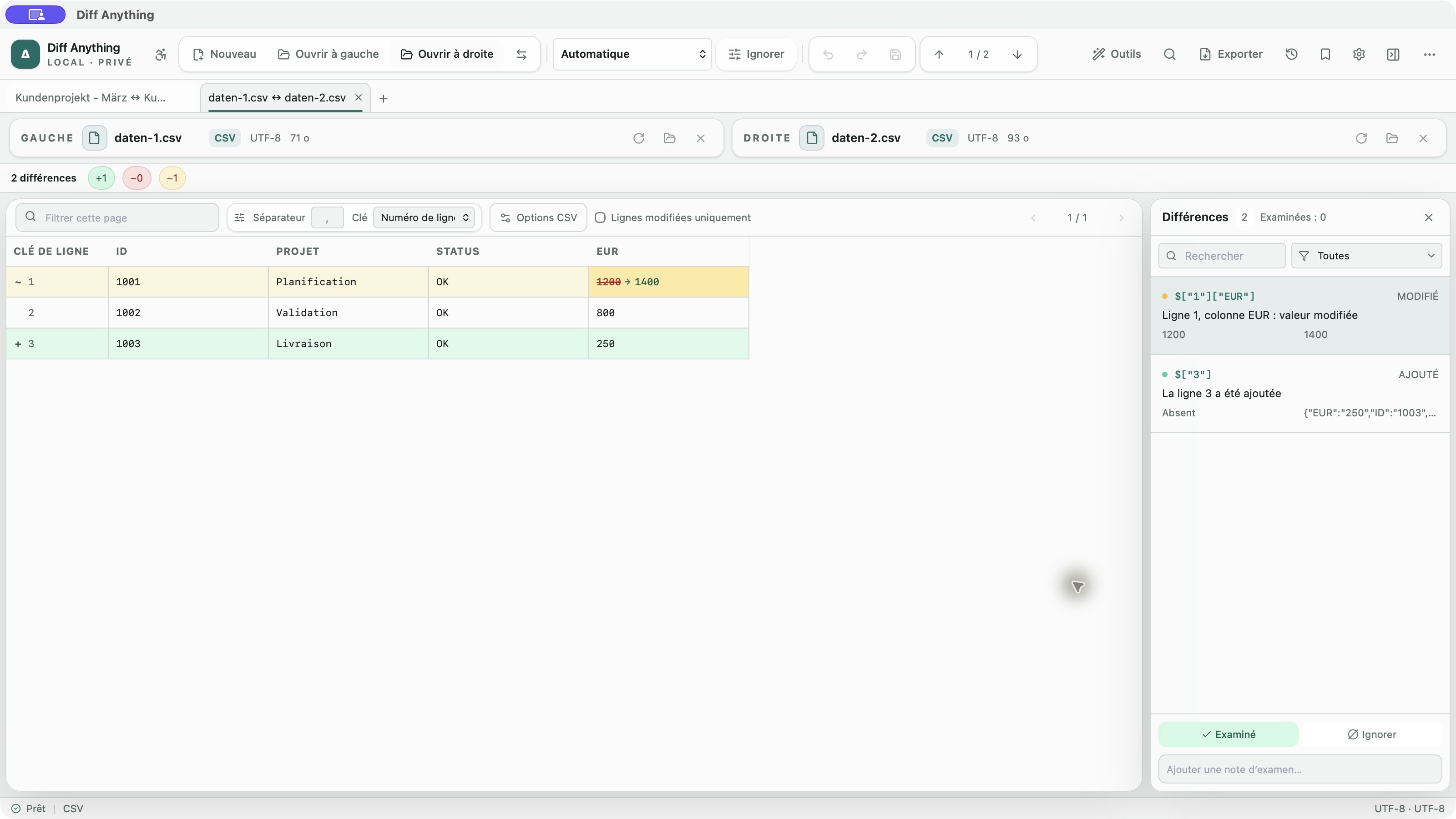
Task: Click the 1200 → 1400 EUR cell
Action: coord(669,282)
